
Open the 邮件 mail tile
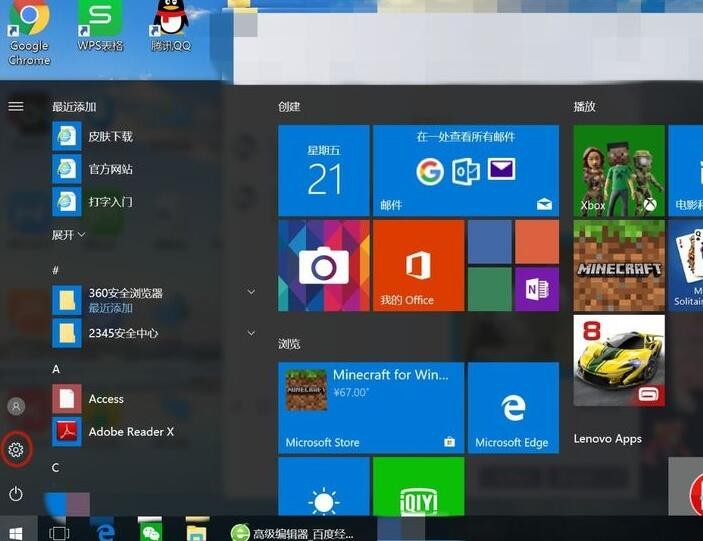(466, 171)
